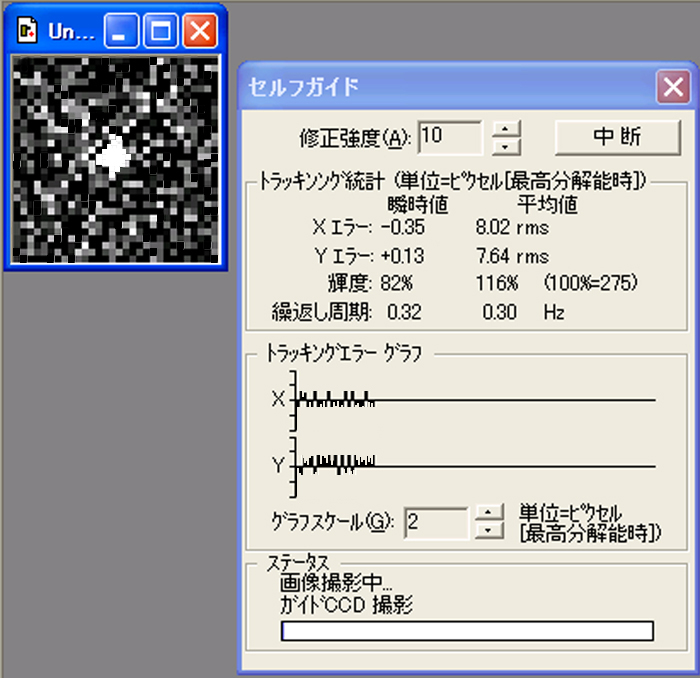This screenshot has height=678, width=700.
Task: Increase 修正強度 with the up arrow
Action: [506, 129]
